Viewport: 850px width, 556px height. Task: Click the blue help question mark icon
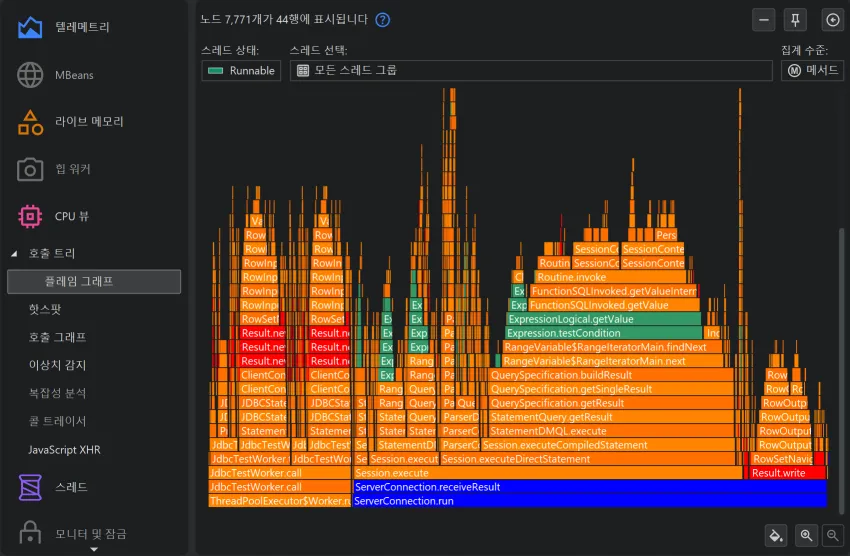pos(383,20)
